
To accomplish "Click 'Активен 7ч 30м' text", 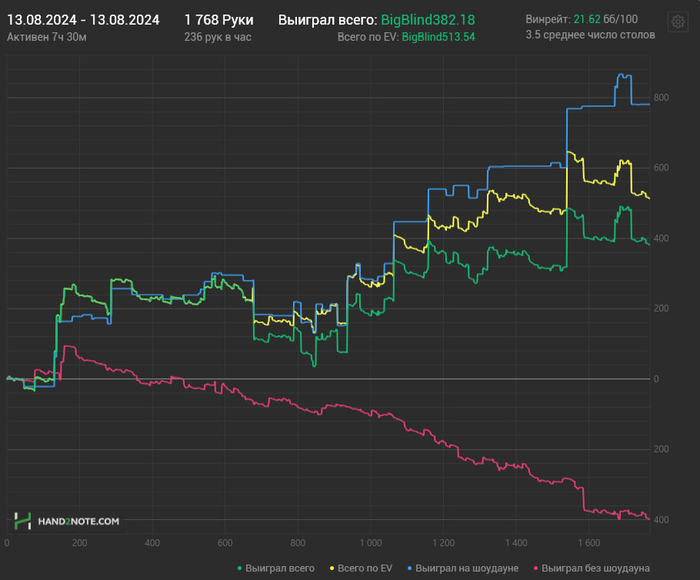I will click(x=46, y=37).
